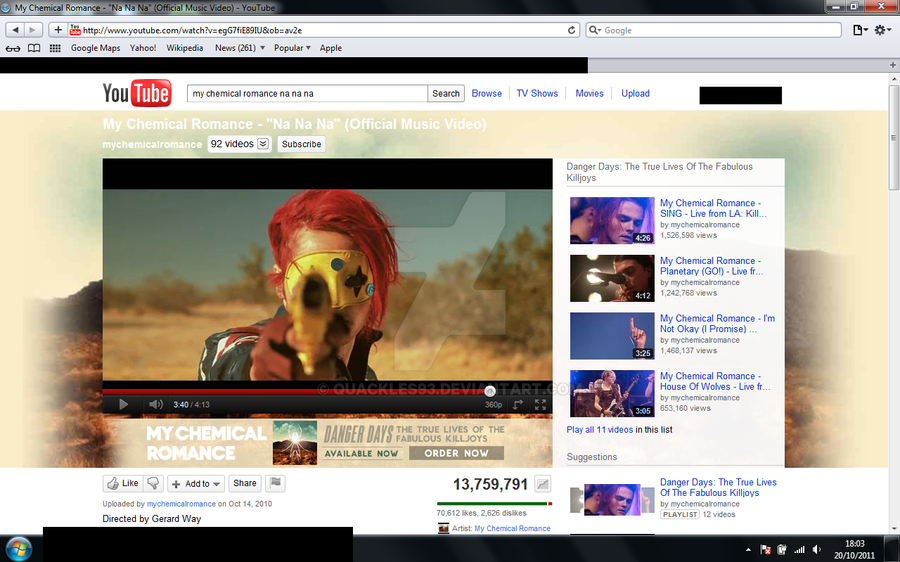Like the video with thumbs up
Viewport: 900px width, 562px height.
click(123, 483)
